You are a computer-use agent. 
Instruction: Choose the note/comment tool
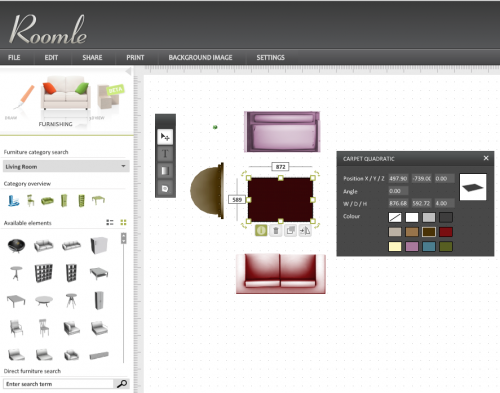(x=165, y=188)
